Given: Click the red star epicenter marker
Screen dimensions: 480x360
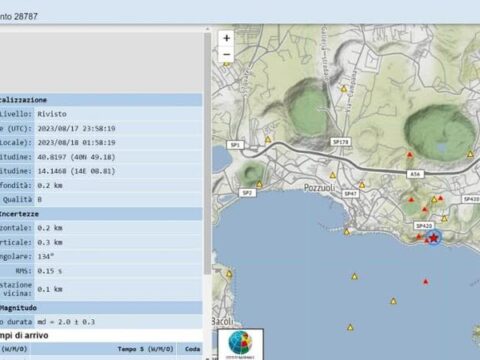Looking at the screenshot, I should click(433, 238).
